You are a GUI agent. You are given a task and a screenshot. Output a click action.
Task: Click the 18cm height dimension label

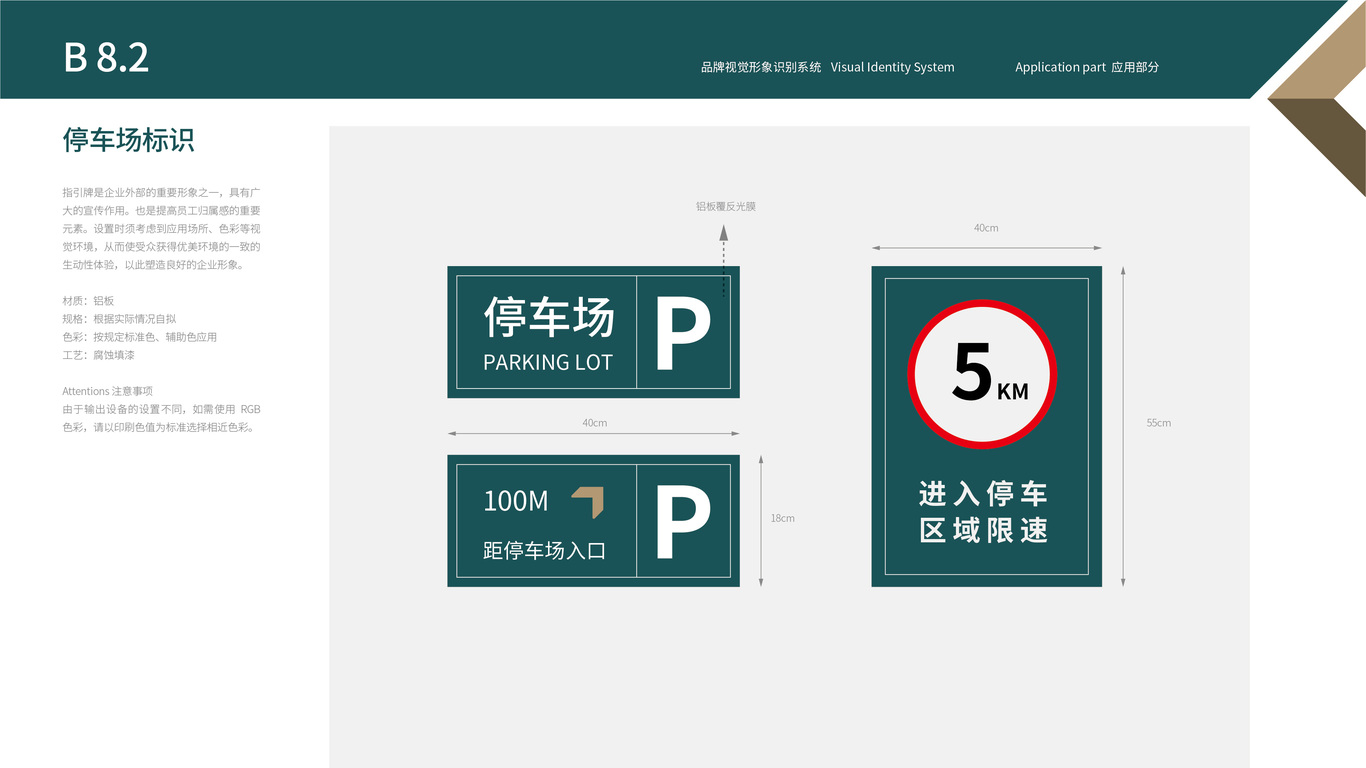(x=782, y=518)
